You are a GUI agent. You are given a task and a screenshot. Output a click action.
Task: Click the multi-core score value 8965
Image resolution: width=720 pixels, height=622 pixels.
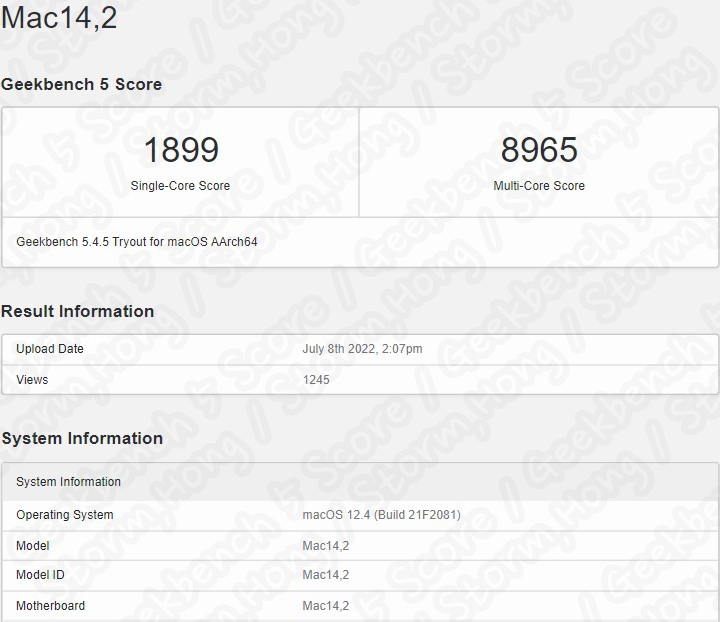[x=539, y=150]
